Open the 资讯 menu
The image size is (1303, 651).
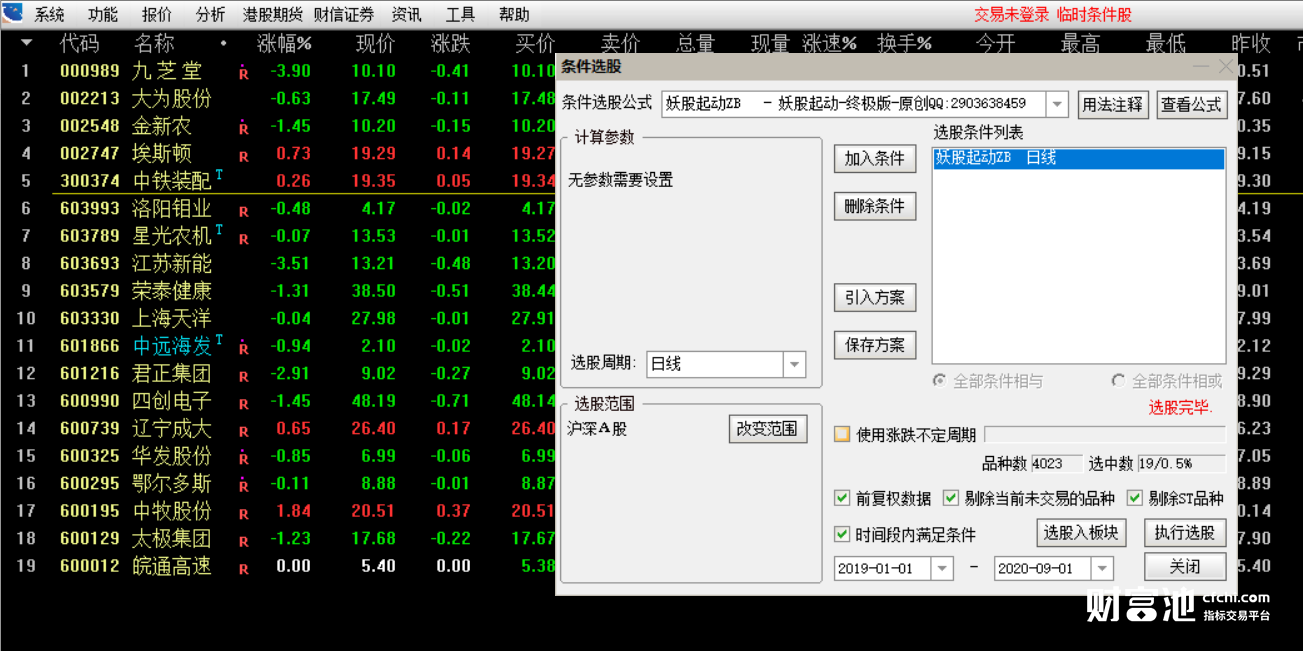coord(406,15)
